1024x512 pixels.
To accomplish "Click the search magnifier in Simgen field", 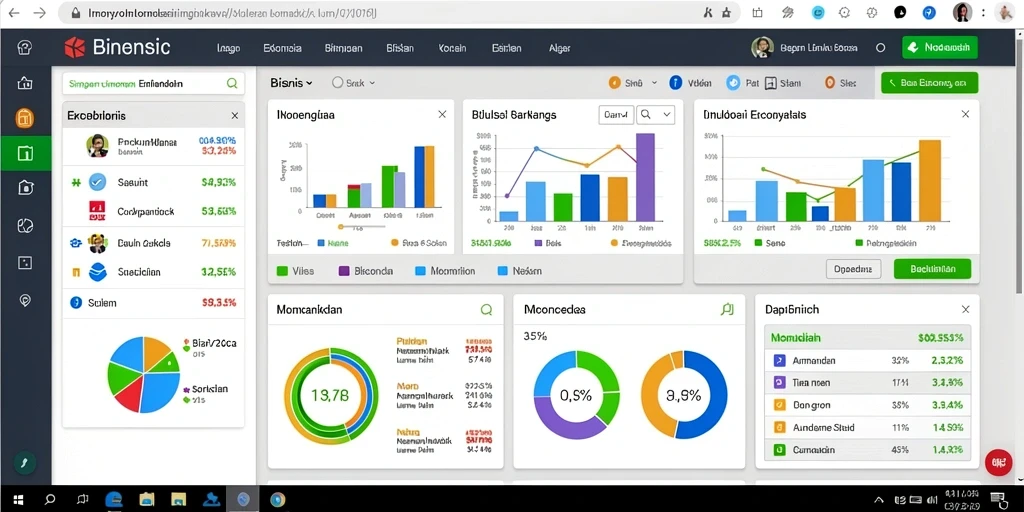I will tap(232, 84).
